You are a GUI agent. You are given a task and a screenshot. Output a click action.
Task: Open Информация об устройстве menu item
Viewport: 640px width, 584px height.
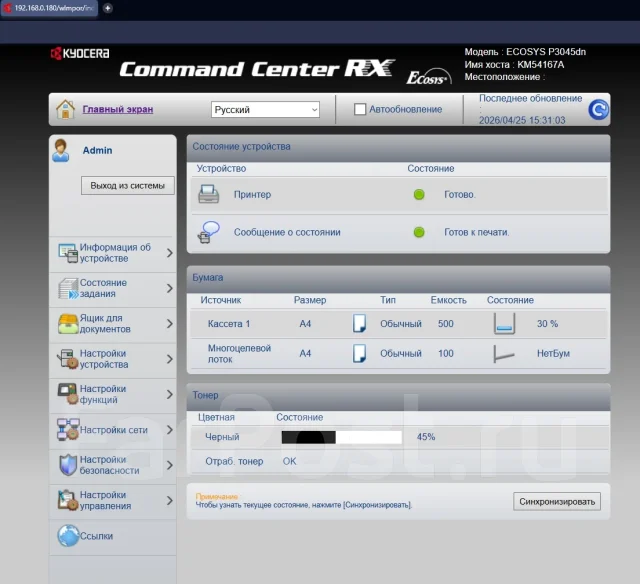coord(113,253)
